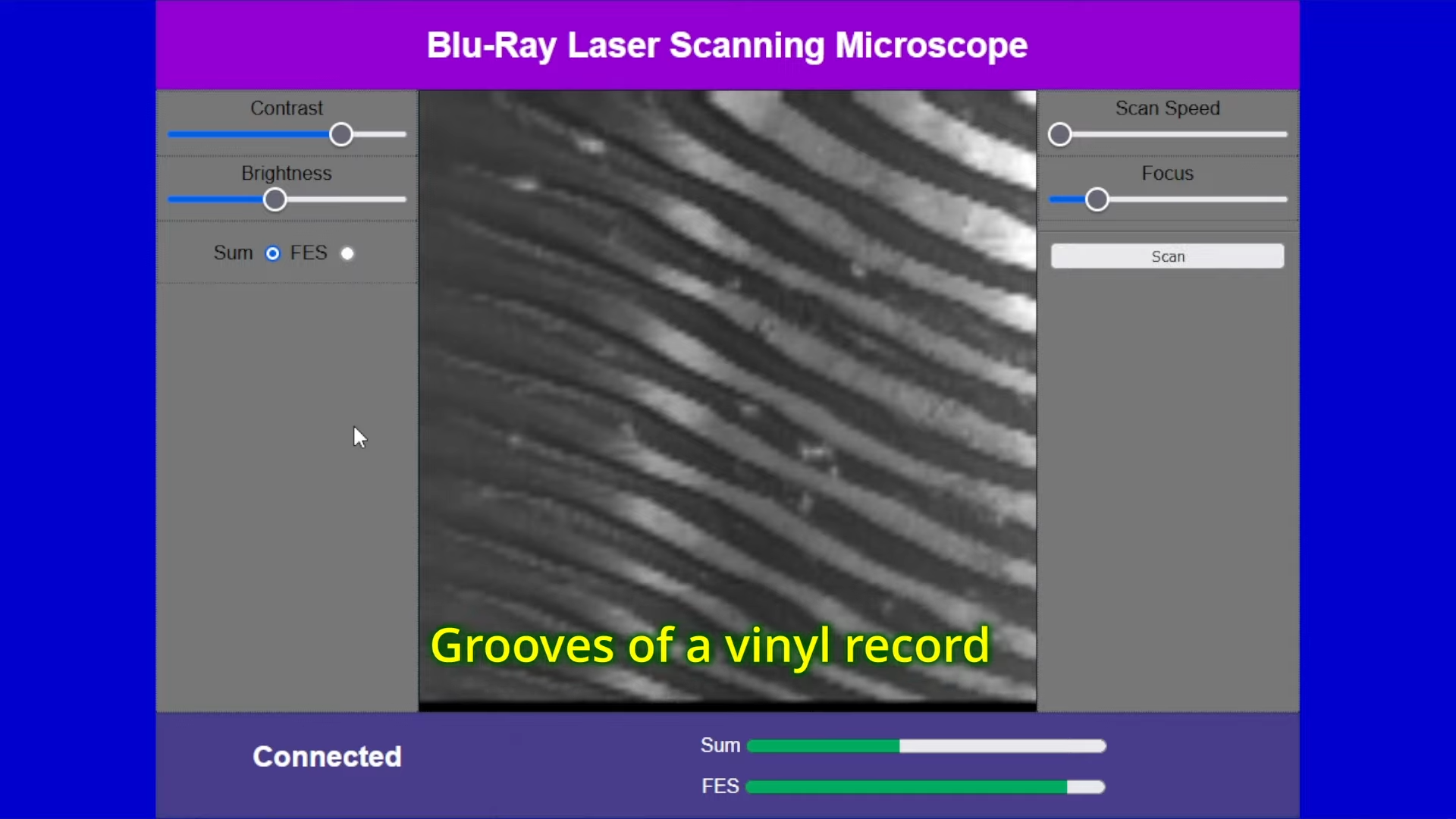Click the 'Grooves of a vinyl record' caption
1456x819 pixels.
click(711, 646)
